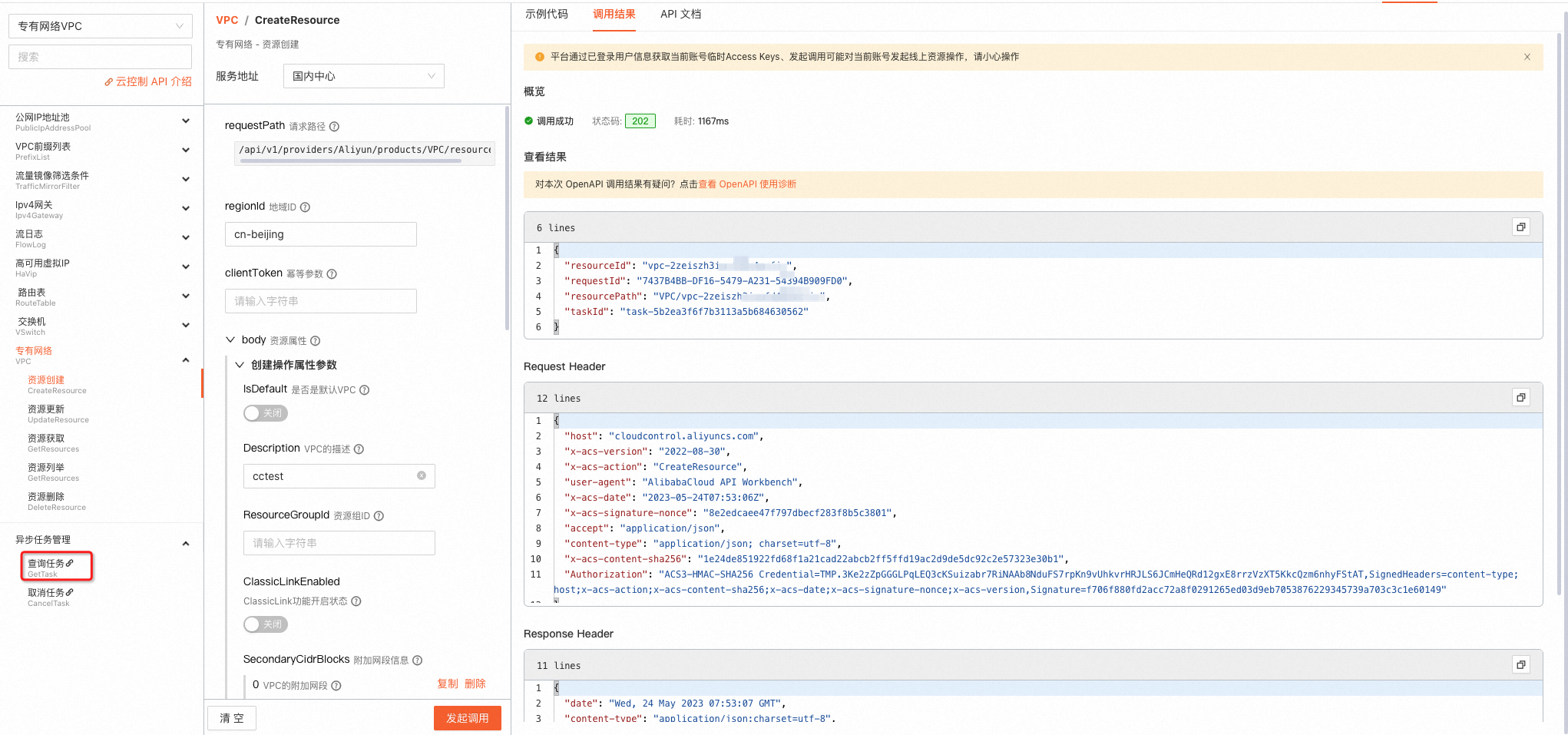Show help for ResourceGroupId 资源组ID
This screenshot has height=735, width=1568.
379,516
